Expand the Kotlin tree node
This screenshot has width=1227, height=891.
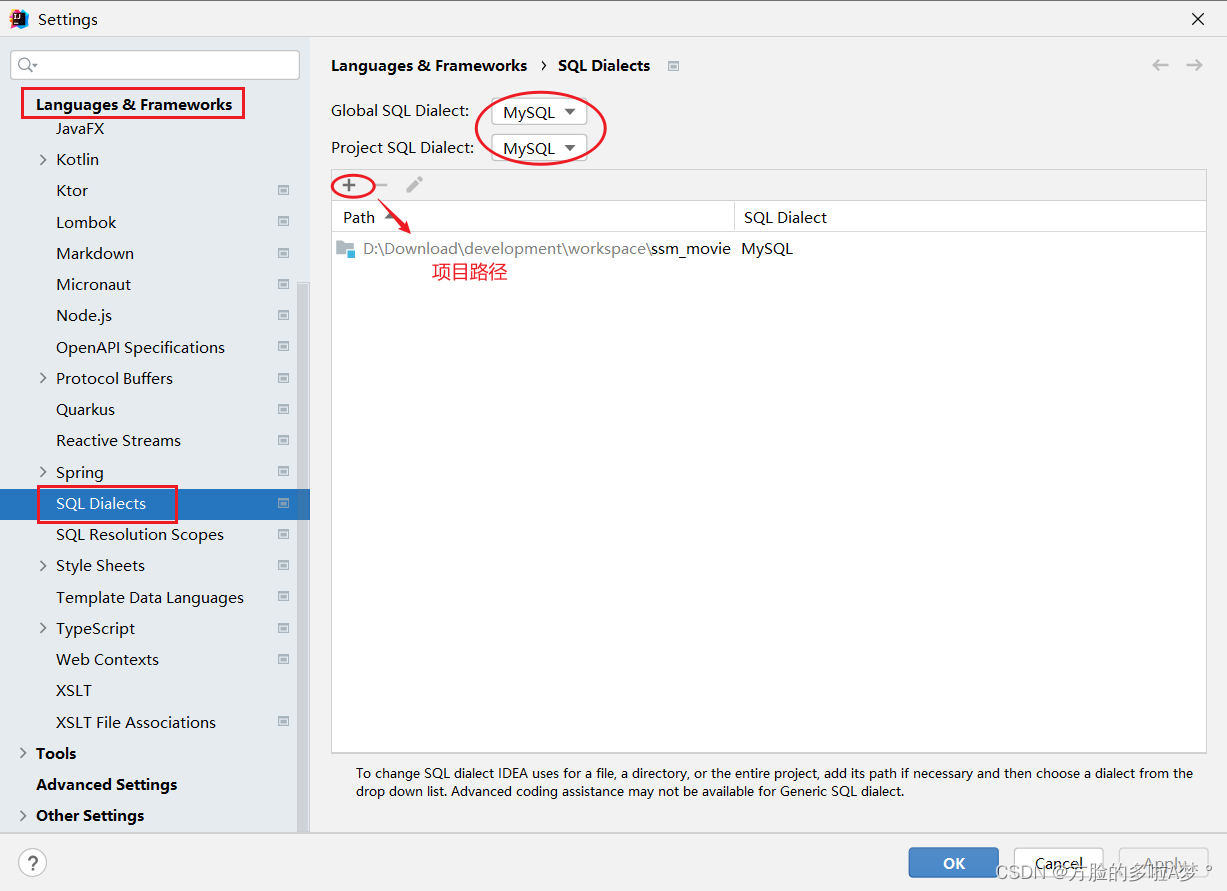click(42, 159)
